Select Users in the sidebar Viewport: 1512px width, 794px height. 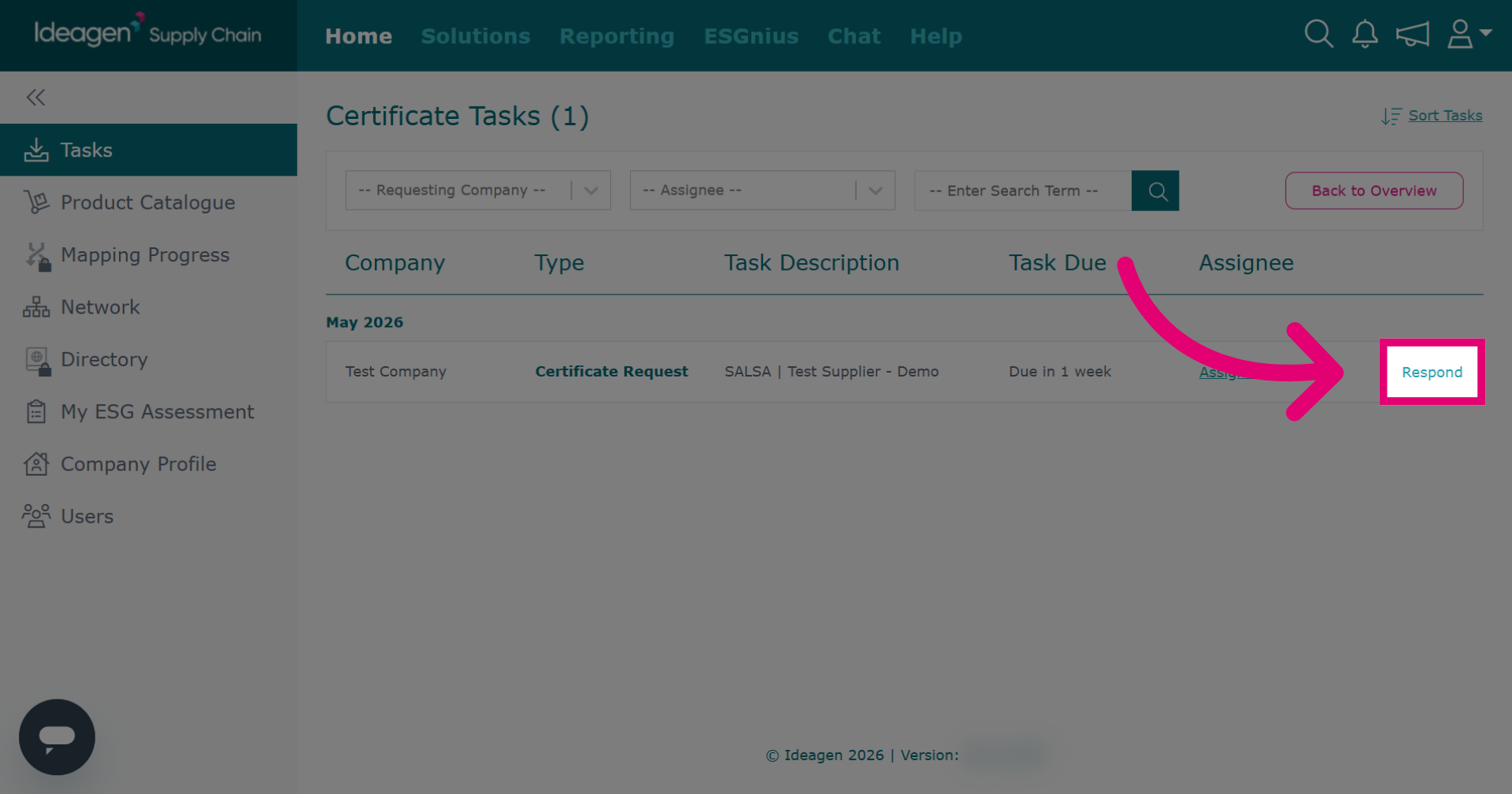(x=148, y=516)
